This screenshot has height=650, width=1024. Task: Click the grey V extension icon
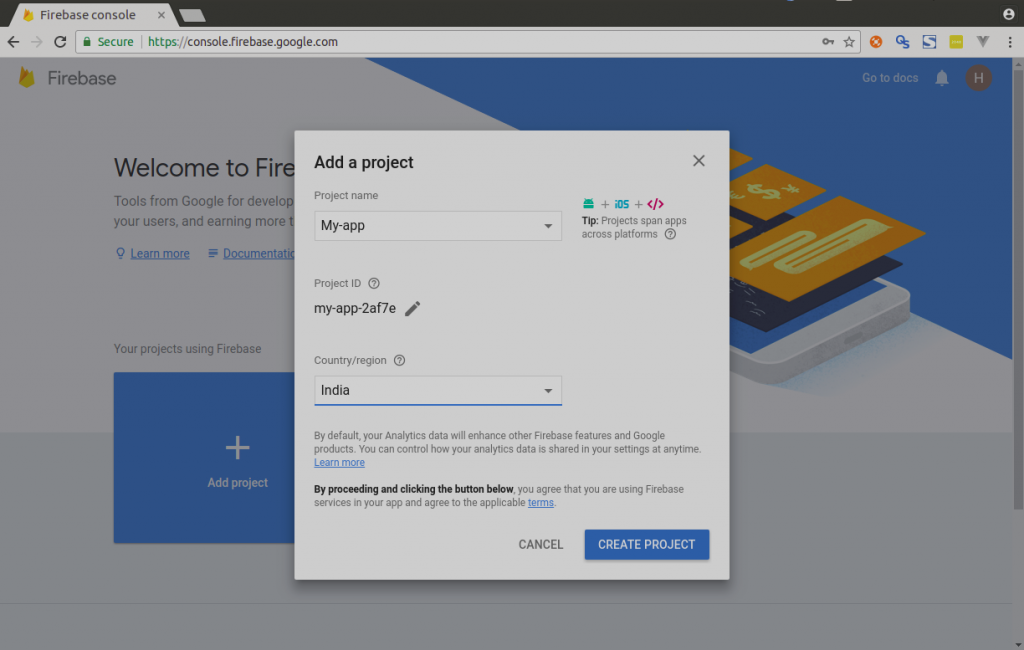pos(983,42)
